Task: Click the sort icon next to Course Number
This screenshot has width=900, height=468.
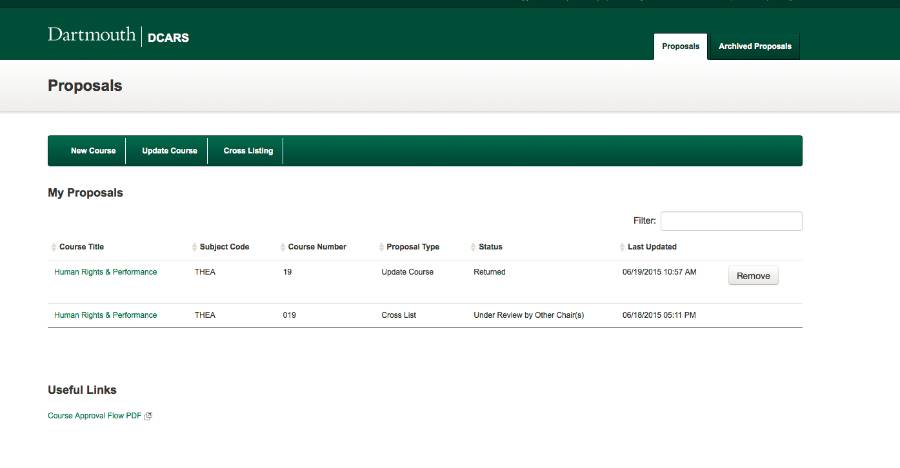Action: pyautogui.click(x=282, y=247)
